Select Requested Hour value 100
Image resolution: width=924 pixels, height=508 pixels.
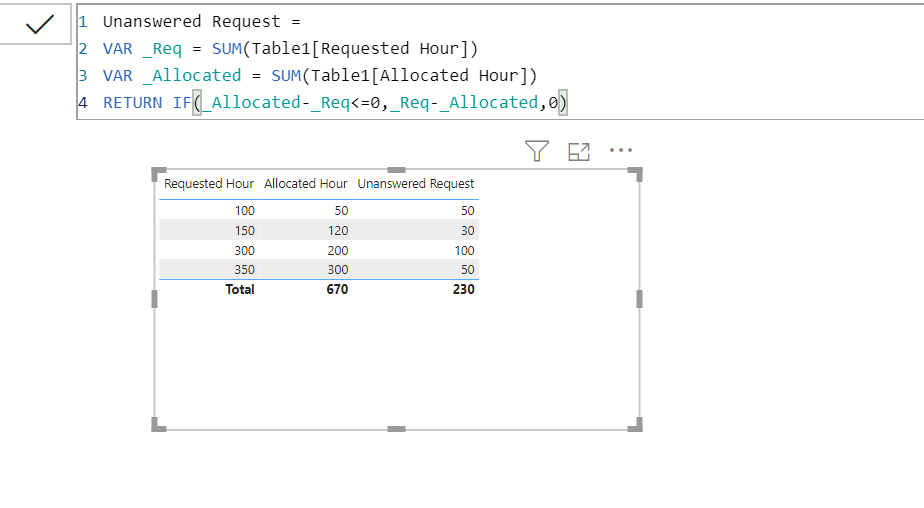[x=245, y=210]
